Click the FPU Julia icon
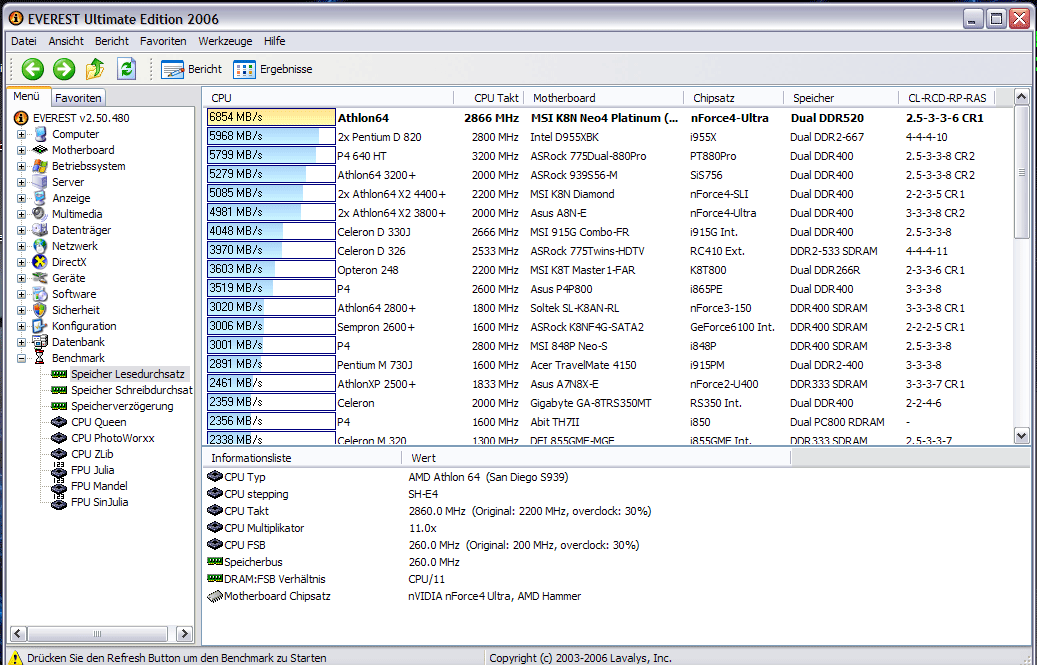This screenshot has height=665, width=1037. tap(59, 470)
